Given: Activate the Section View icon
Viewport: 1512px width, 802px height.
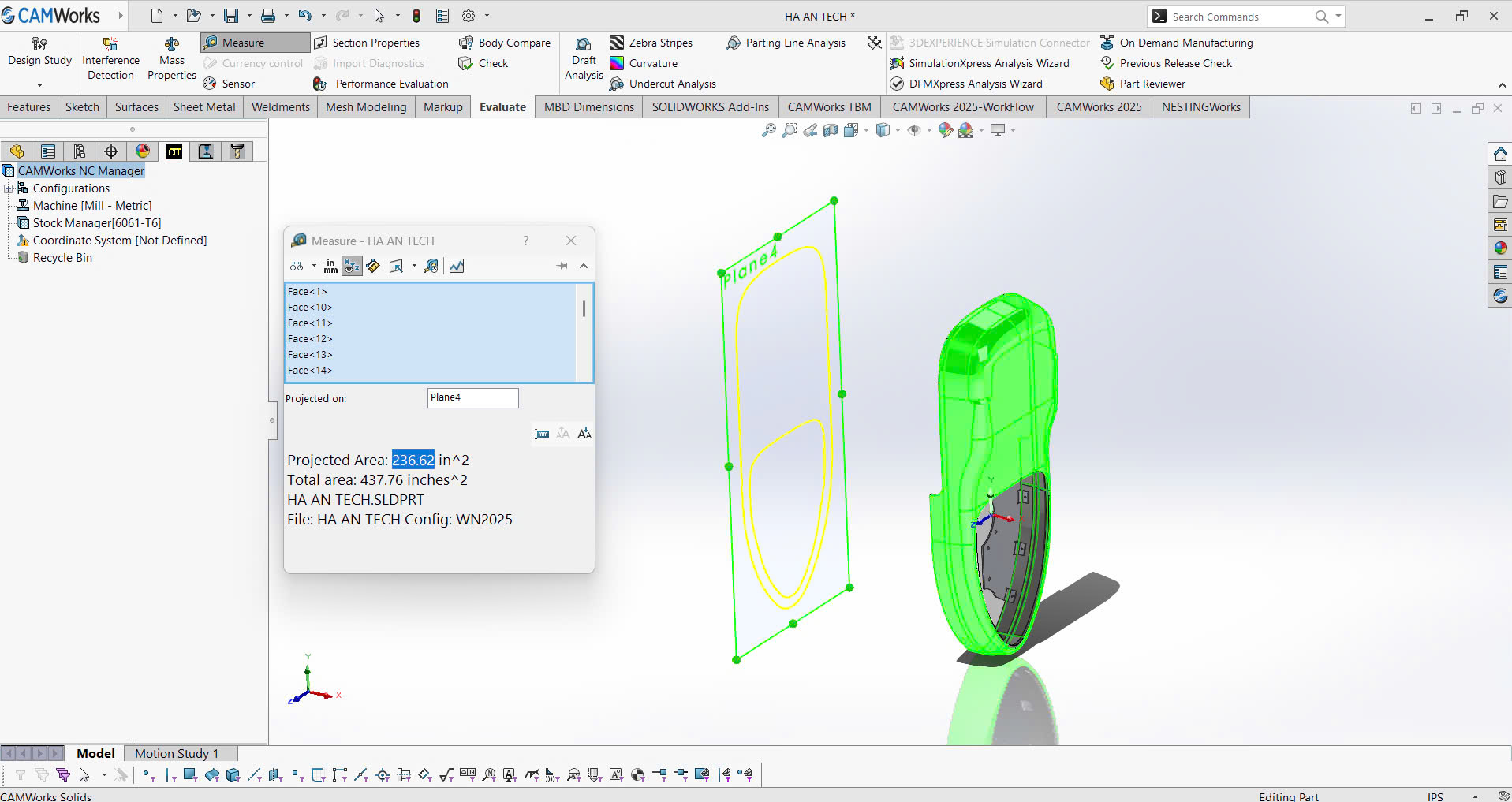Looking at the screenshot, I should [x=831, y=131].
